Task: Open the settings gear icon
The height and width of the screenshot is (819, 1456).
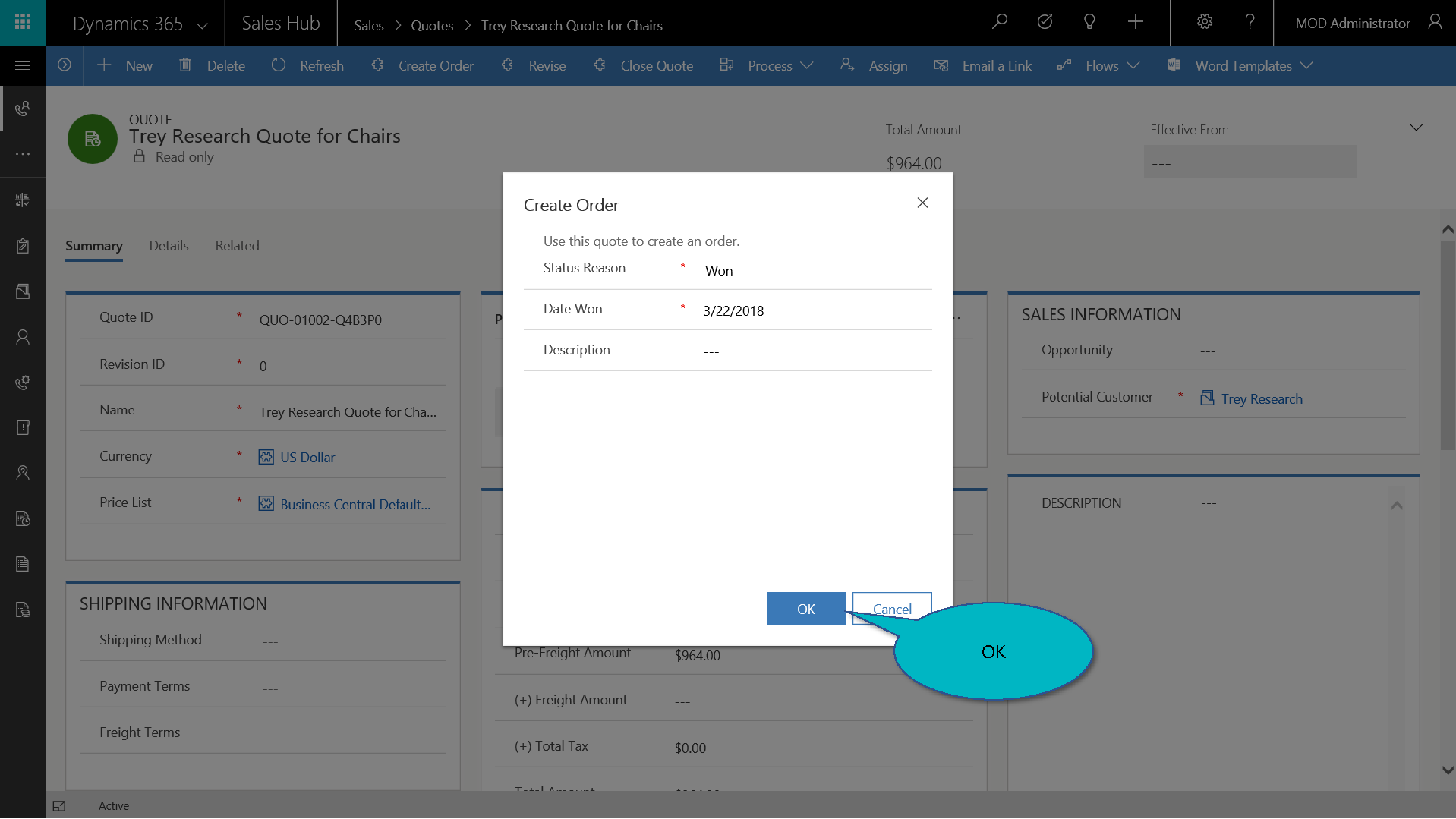Action: pyautogui.click(x=1205, y=22)
